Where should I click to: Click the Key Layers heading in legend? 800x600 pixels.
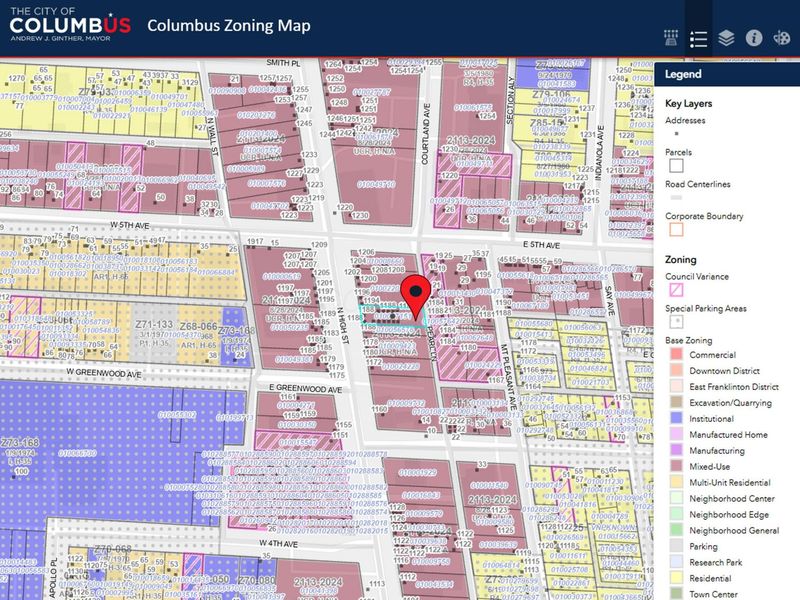click(688, 104)
